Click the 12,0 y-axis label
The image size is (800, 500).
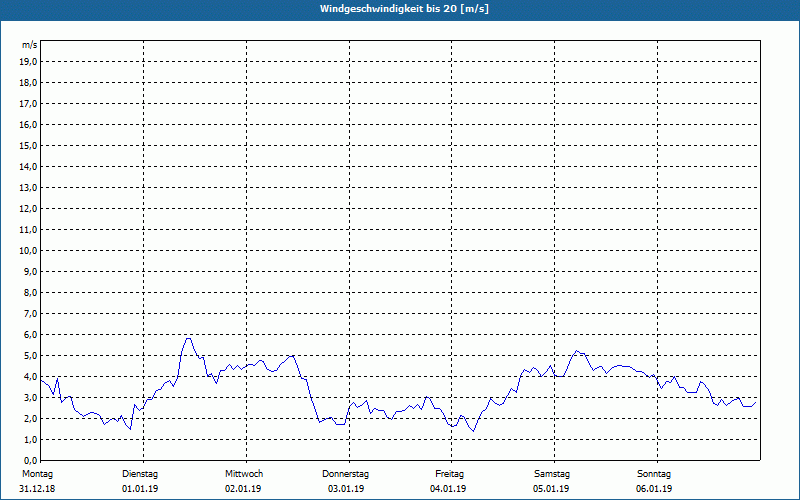[x=28, y=208]
